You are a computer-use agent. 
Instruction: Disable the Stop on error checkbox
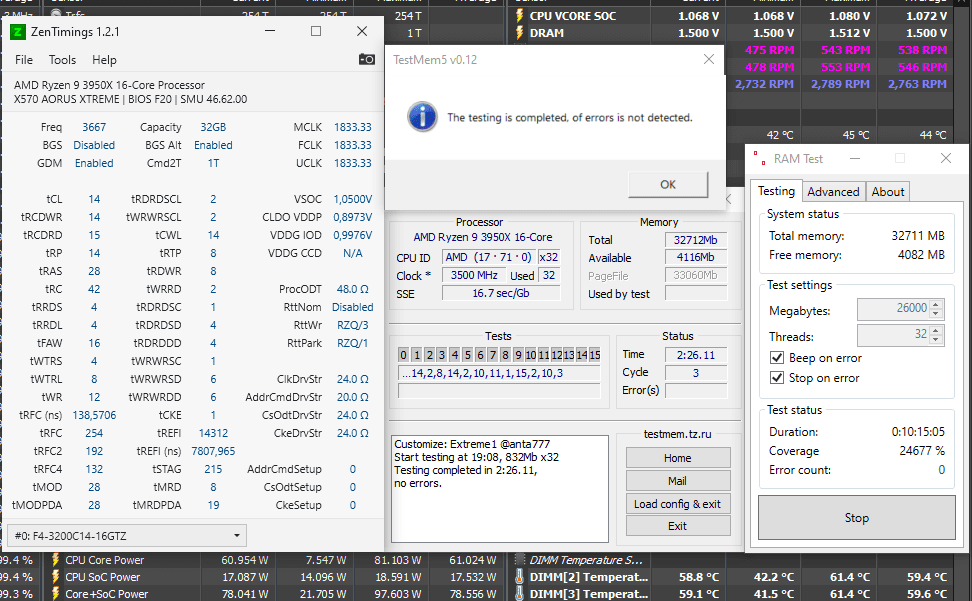click(777, 378)
